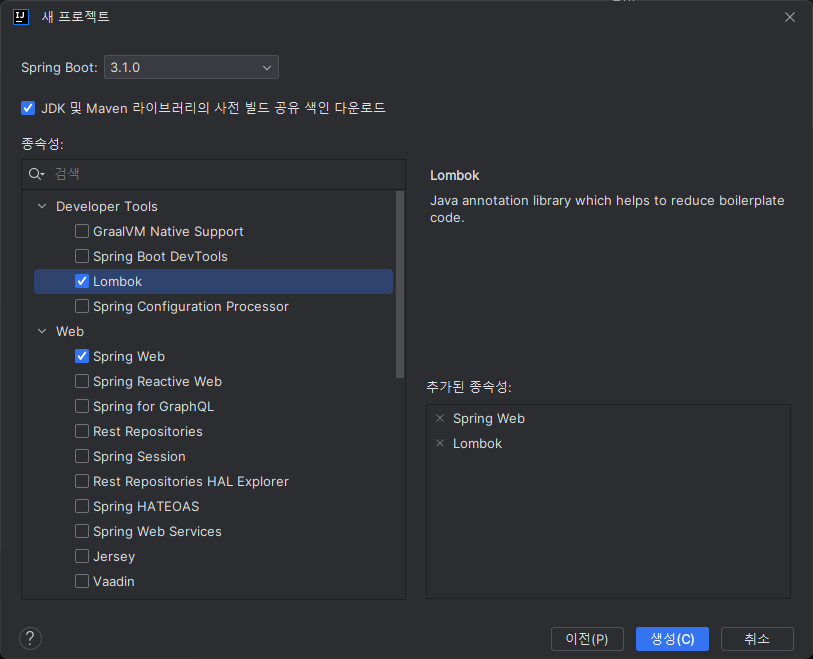Enable GraalVM Native Support checkbox
813x659 pixels.
82,231
